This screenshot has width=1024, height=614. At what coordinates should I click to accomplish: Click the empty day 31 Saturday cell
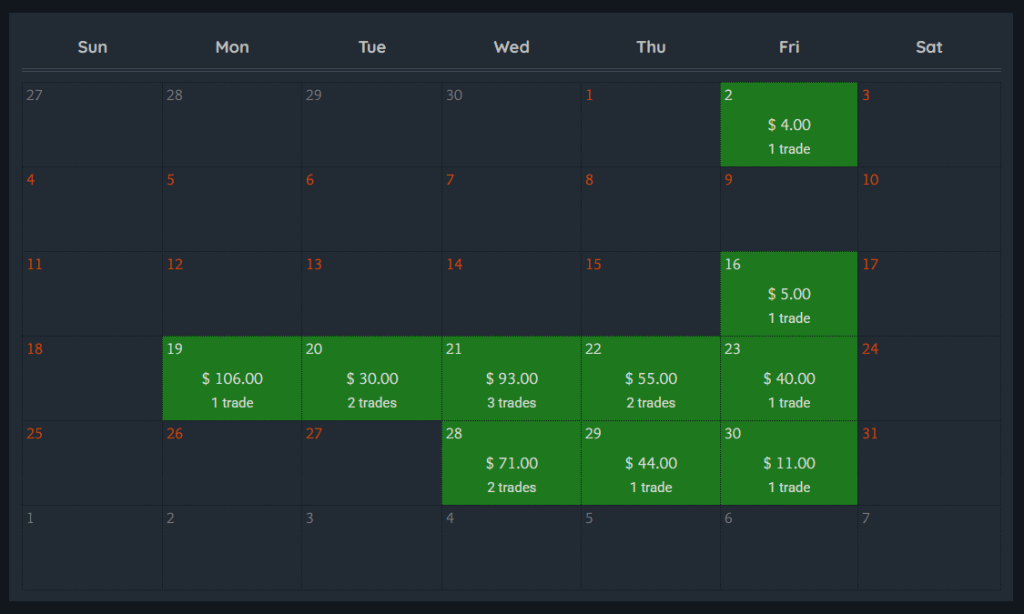tap(929, 463)
